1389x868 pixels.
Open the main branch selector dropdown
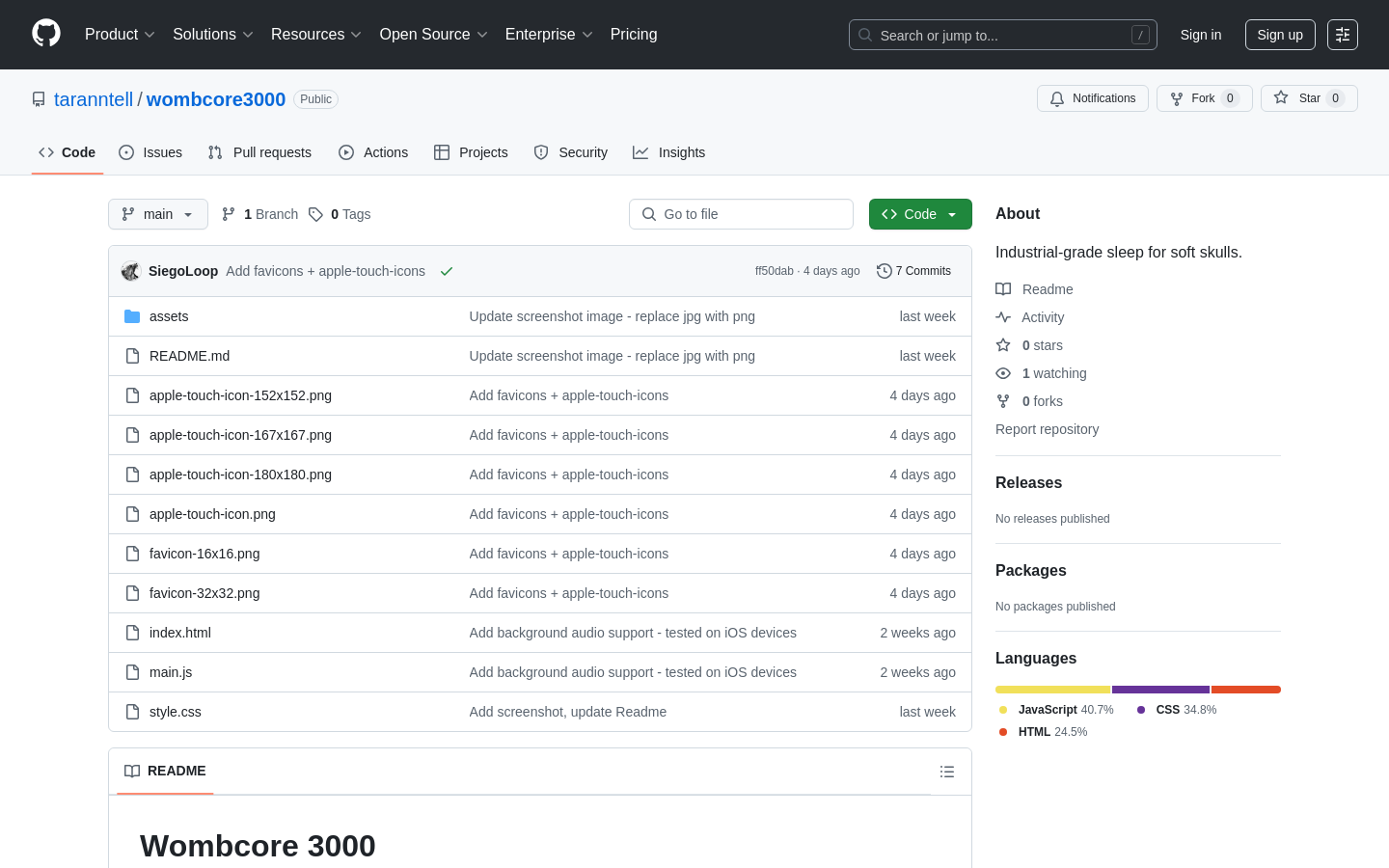tap(158, 214)
